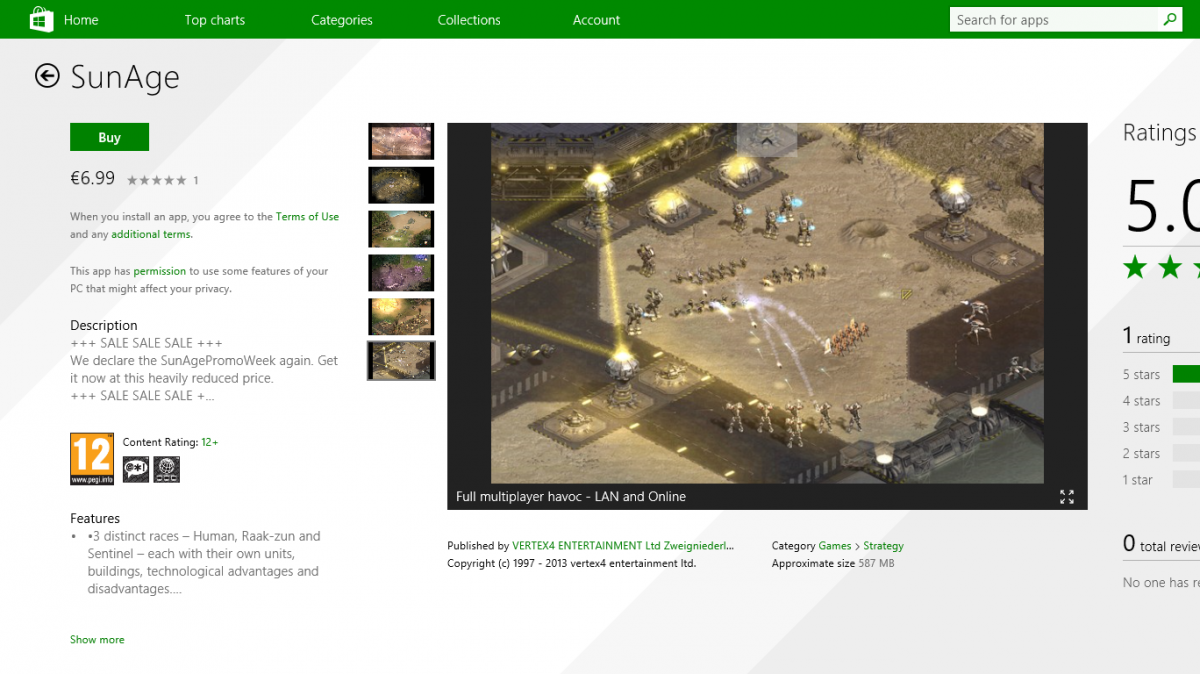Open Top charts
This screenshot has width=1200, height=674.
click(214, 20)
